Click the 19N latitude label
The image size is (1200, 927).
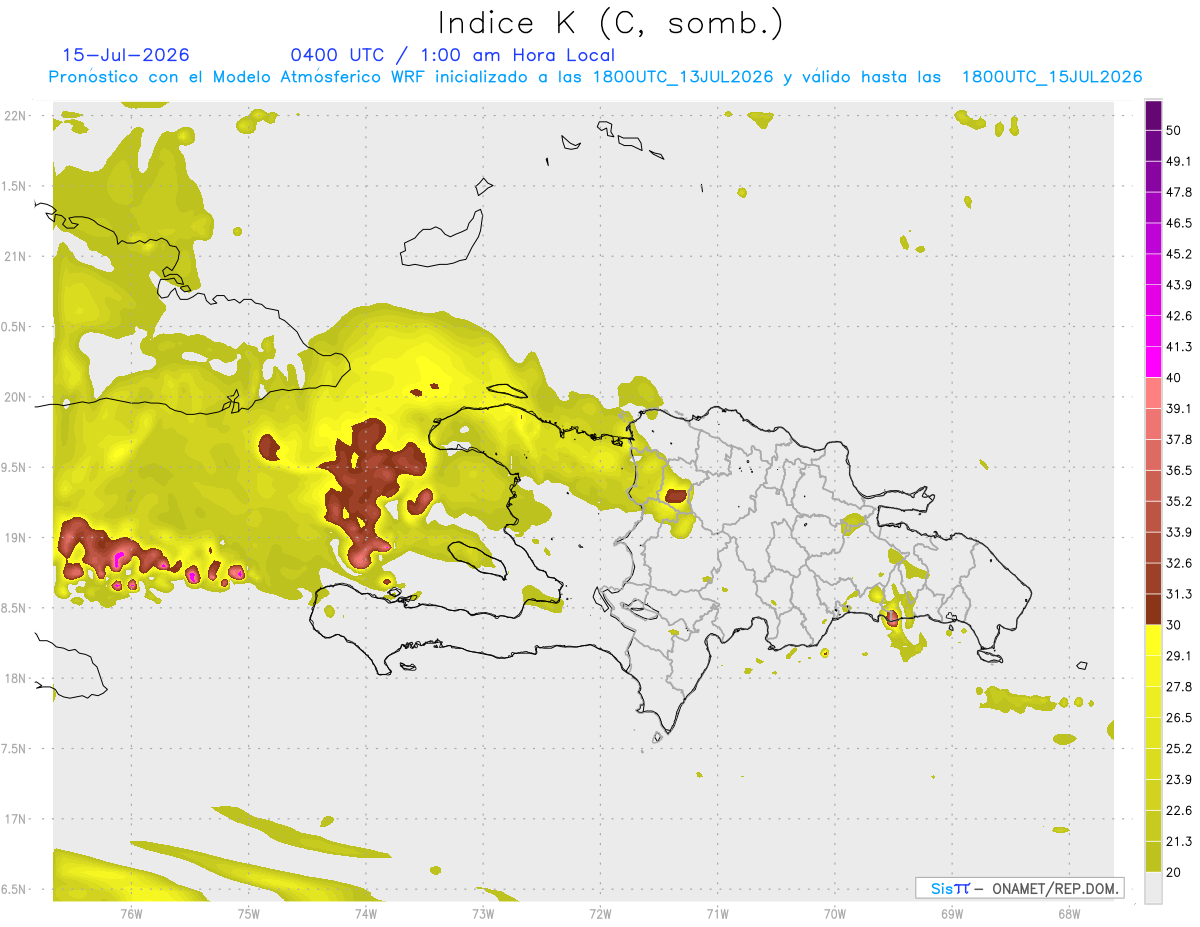point(15,538)
